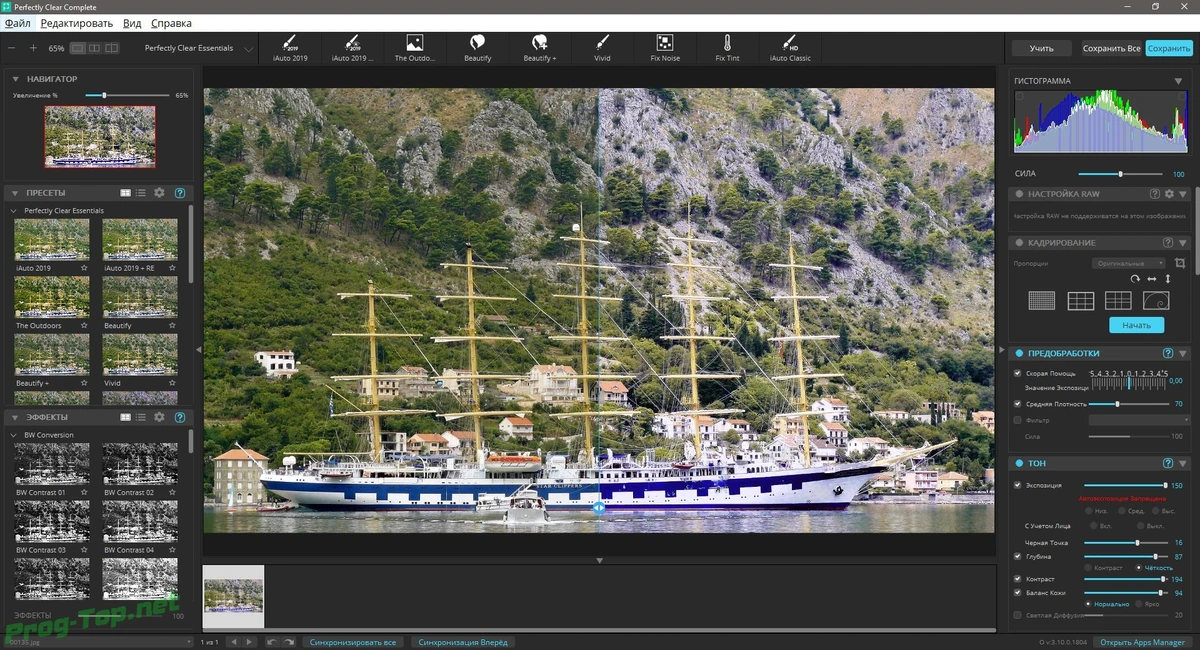The width and height of the screenshot is (1200, 650).
Task: Click the zoom in plus icon
Action: [33, 47]
